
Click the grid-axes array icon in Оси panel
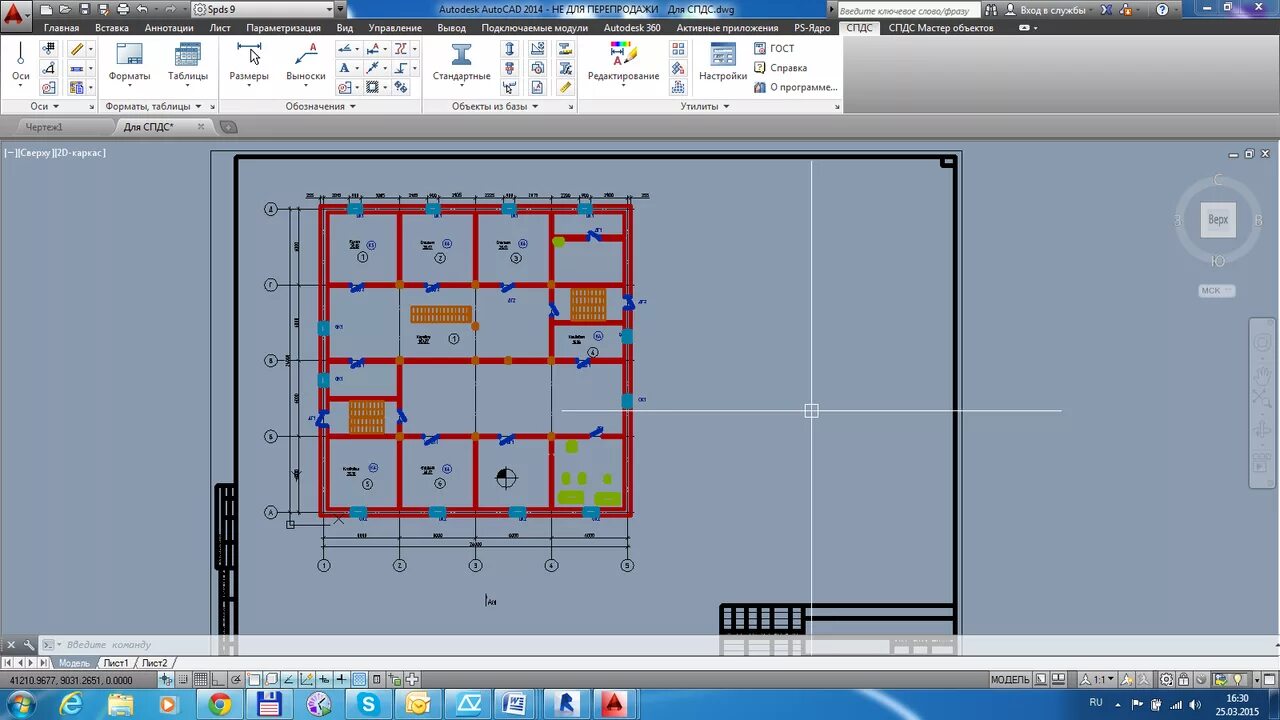coord(49,48)
